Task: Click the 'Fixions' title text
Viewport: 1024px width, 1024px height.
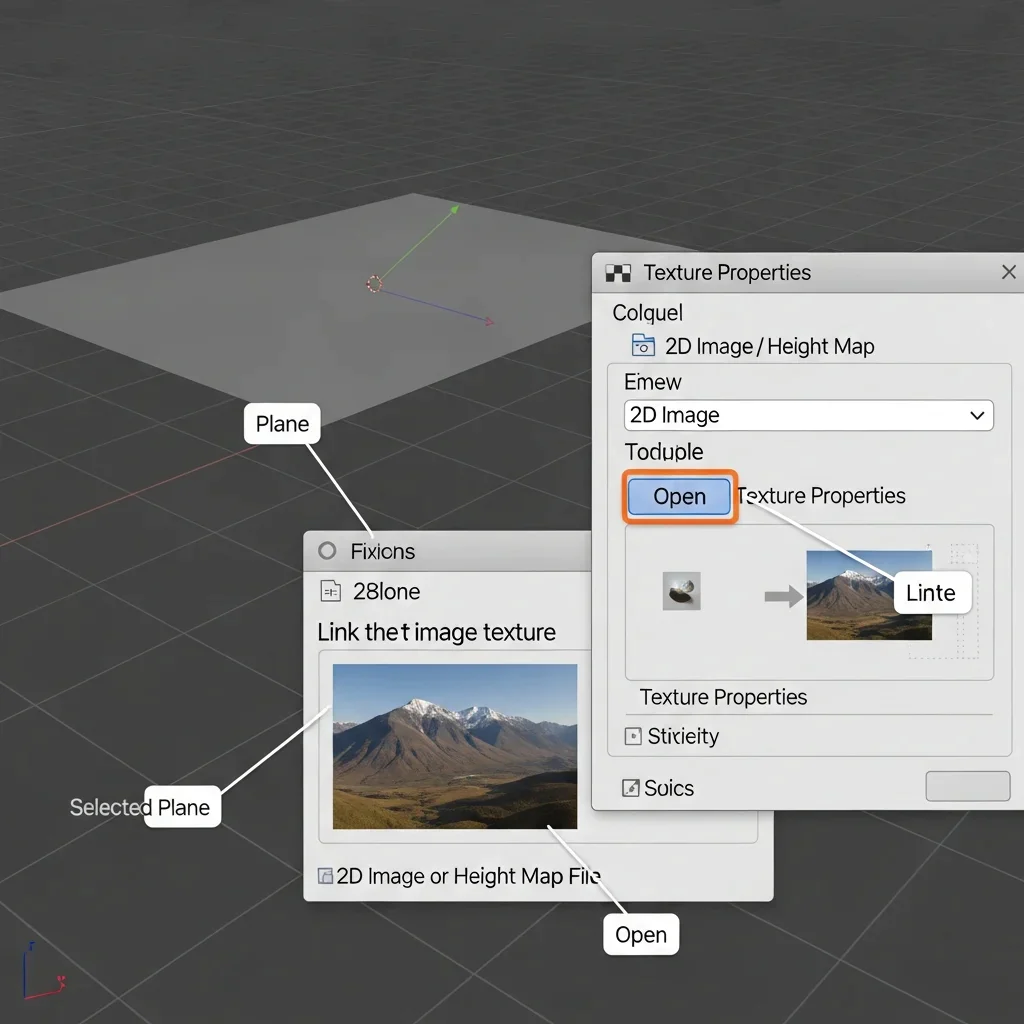Action: pyautogui.click(x=383, y=552)
